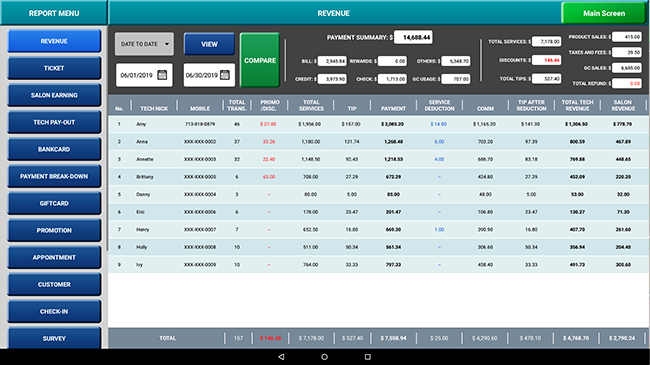Click the Salon Revenue column header
650x365 pixels.
pos(623,105)
